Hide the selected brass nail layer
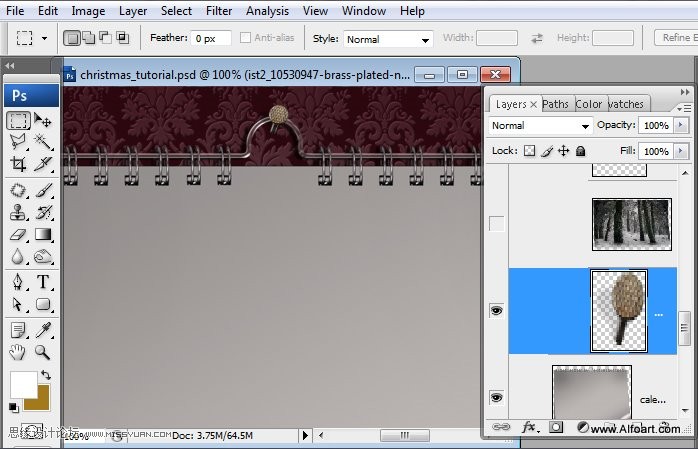698x449 pixels. click(x=496, y=310)
